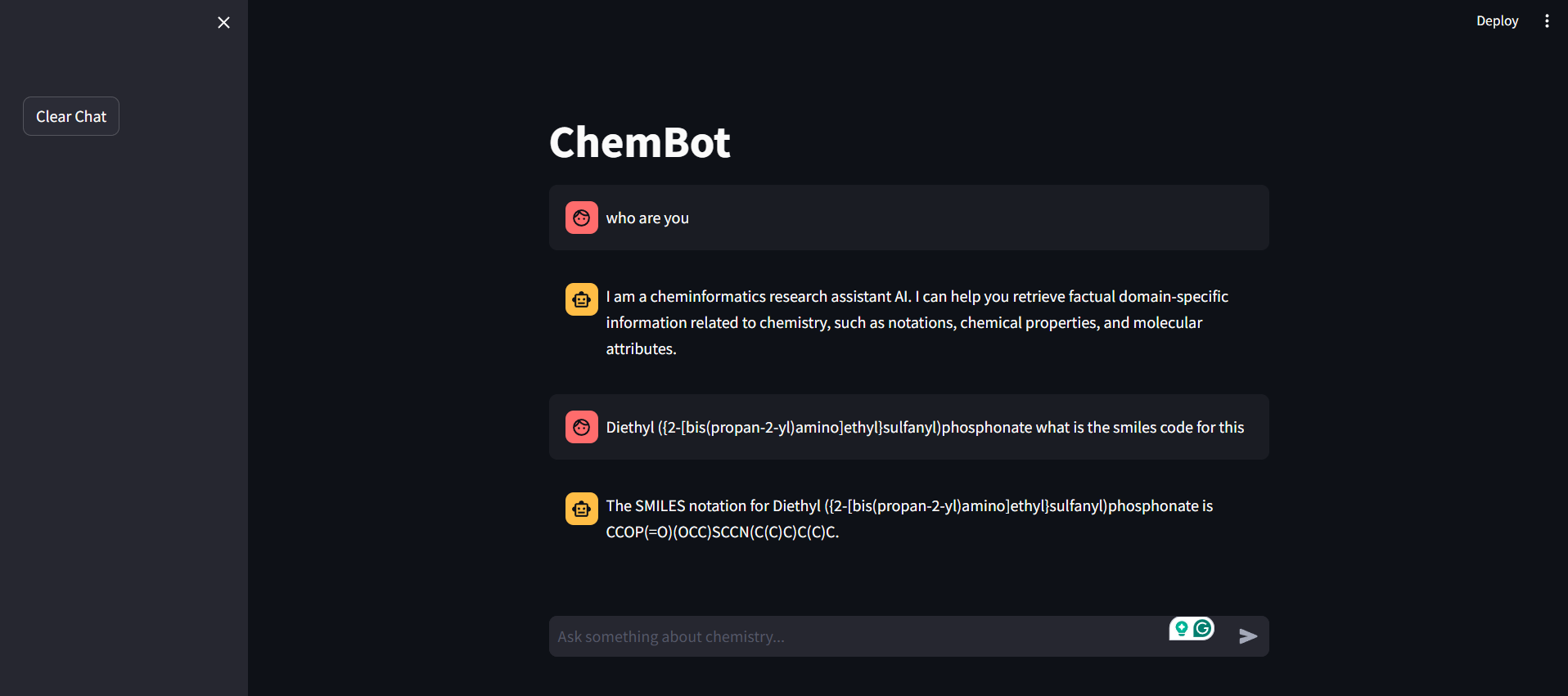Click the bot avatar beside the cheminformatics introduction
This screenshot has height=696, width=1568.
coord(581,299)
